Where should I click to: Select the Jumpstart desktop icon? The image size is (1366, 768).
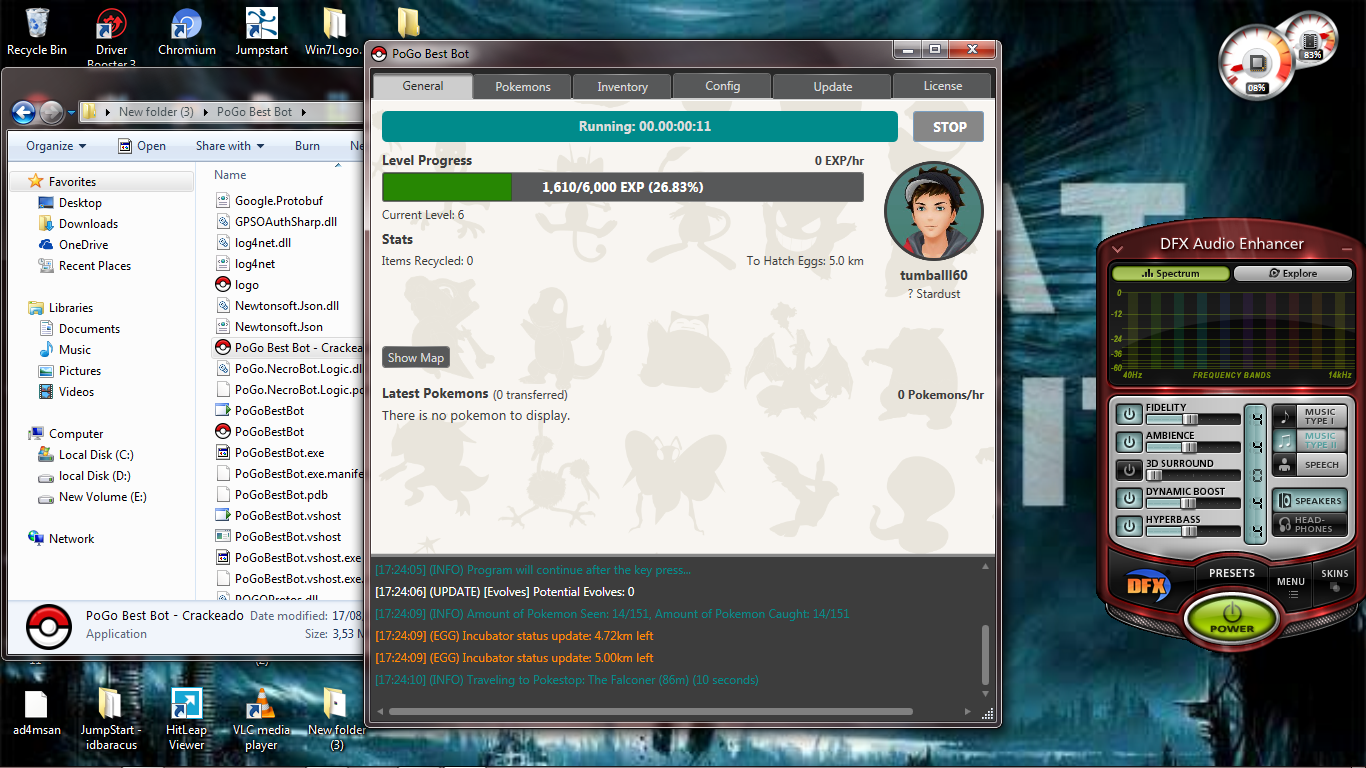262,32
